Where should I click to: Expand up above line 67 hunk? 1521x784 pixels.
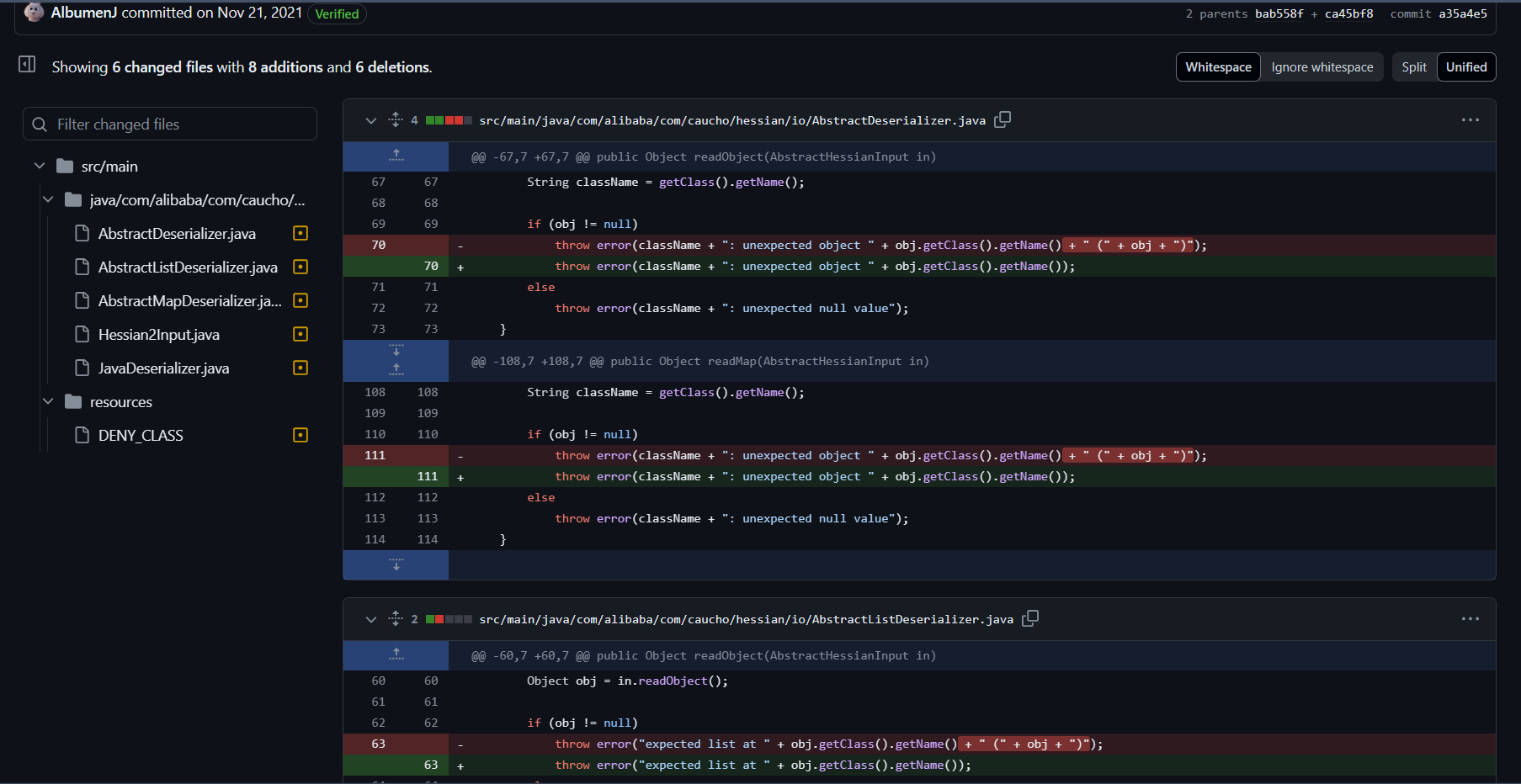coord(396,156)
